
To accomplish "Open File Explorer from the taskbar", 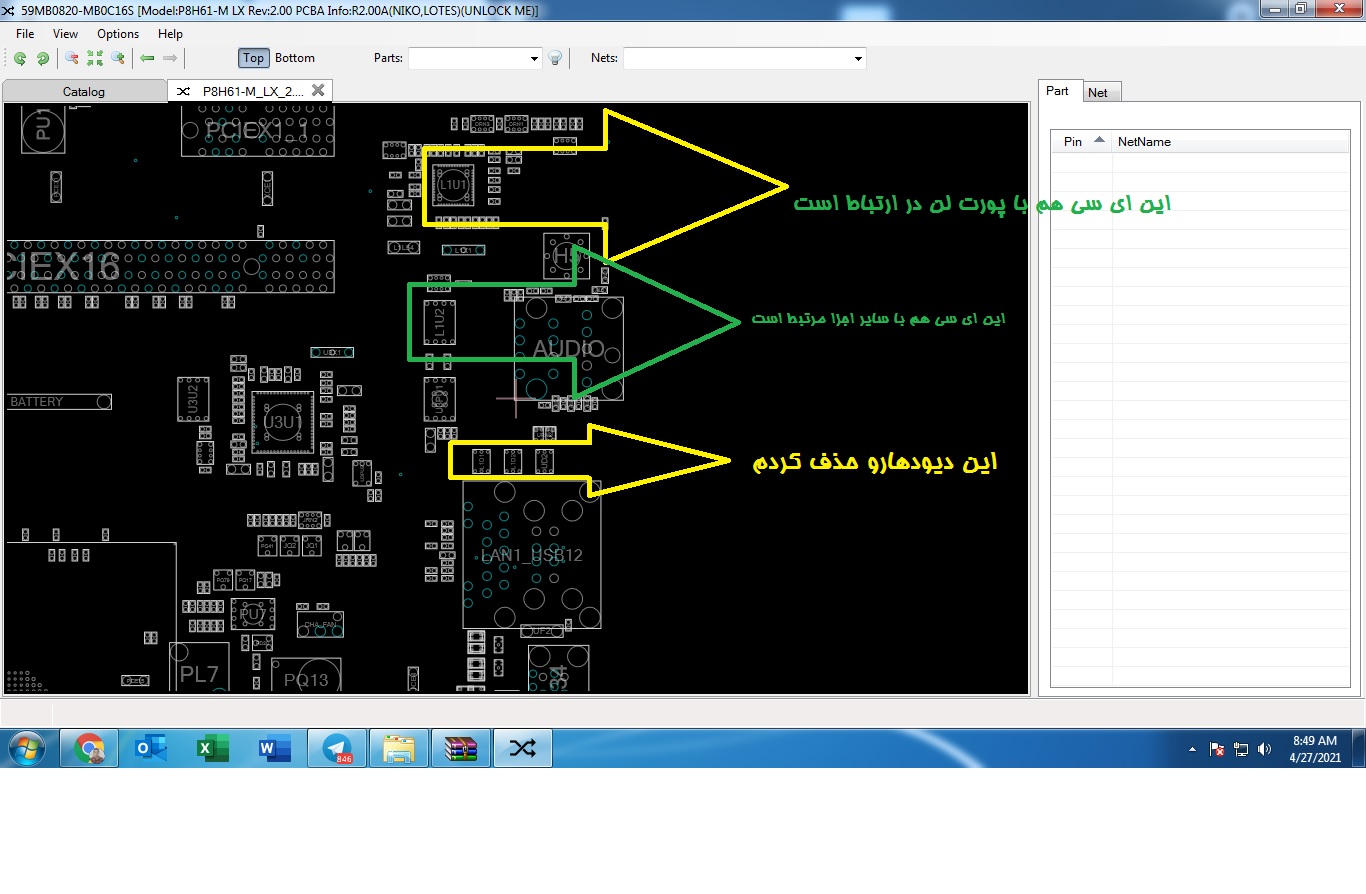I will pos(399,748).
